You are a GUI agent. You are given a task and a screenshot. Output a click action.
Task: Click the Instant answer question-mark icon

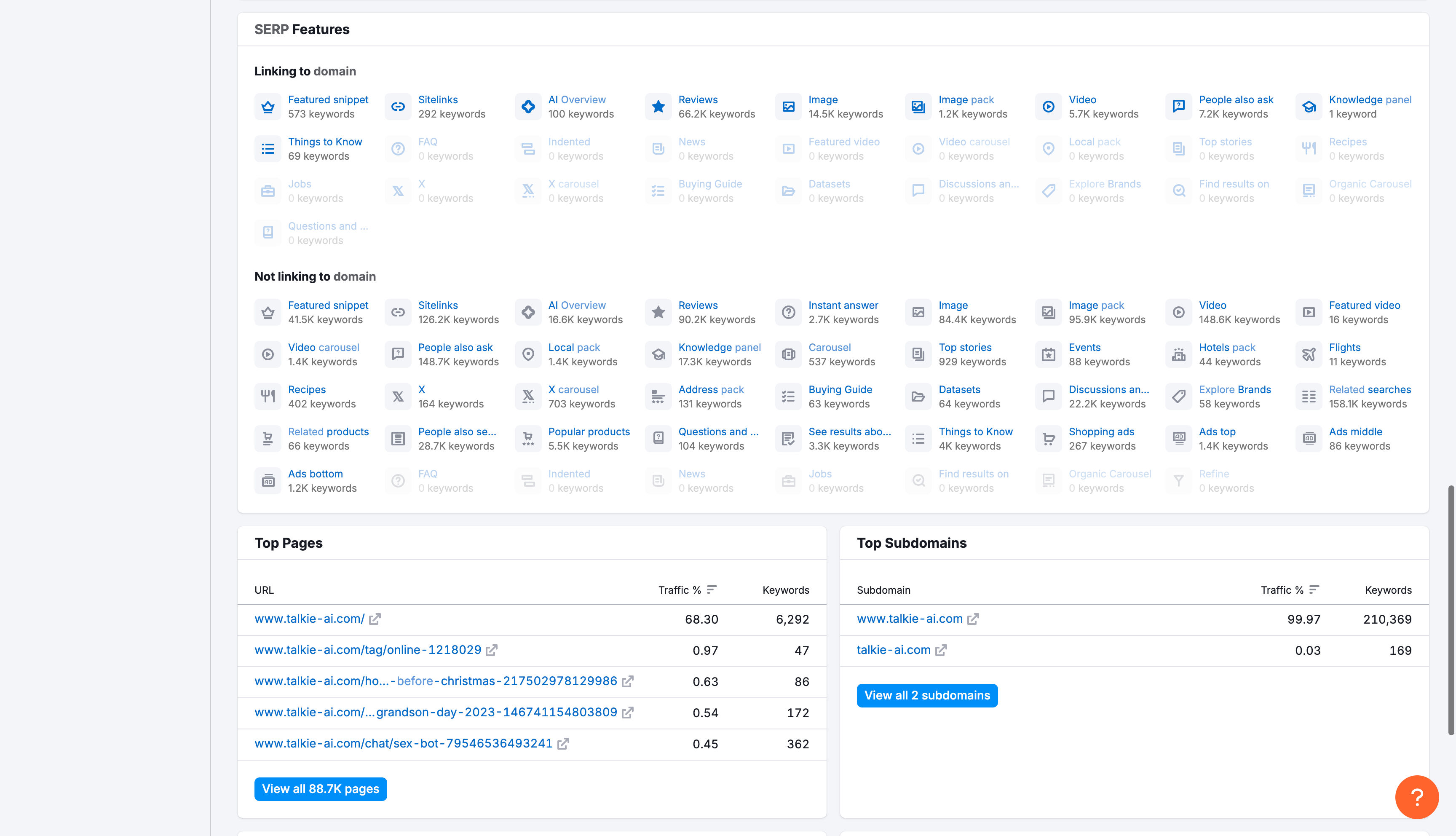(x=789, y=312)
